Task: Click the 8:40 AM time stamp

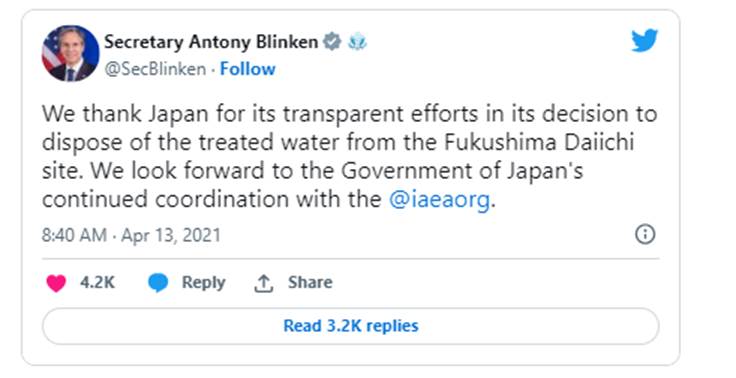Action: click(74, 235)
